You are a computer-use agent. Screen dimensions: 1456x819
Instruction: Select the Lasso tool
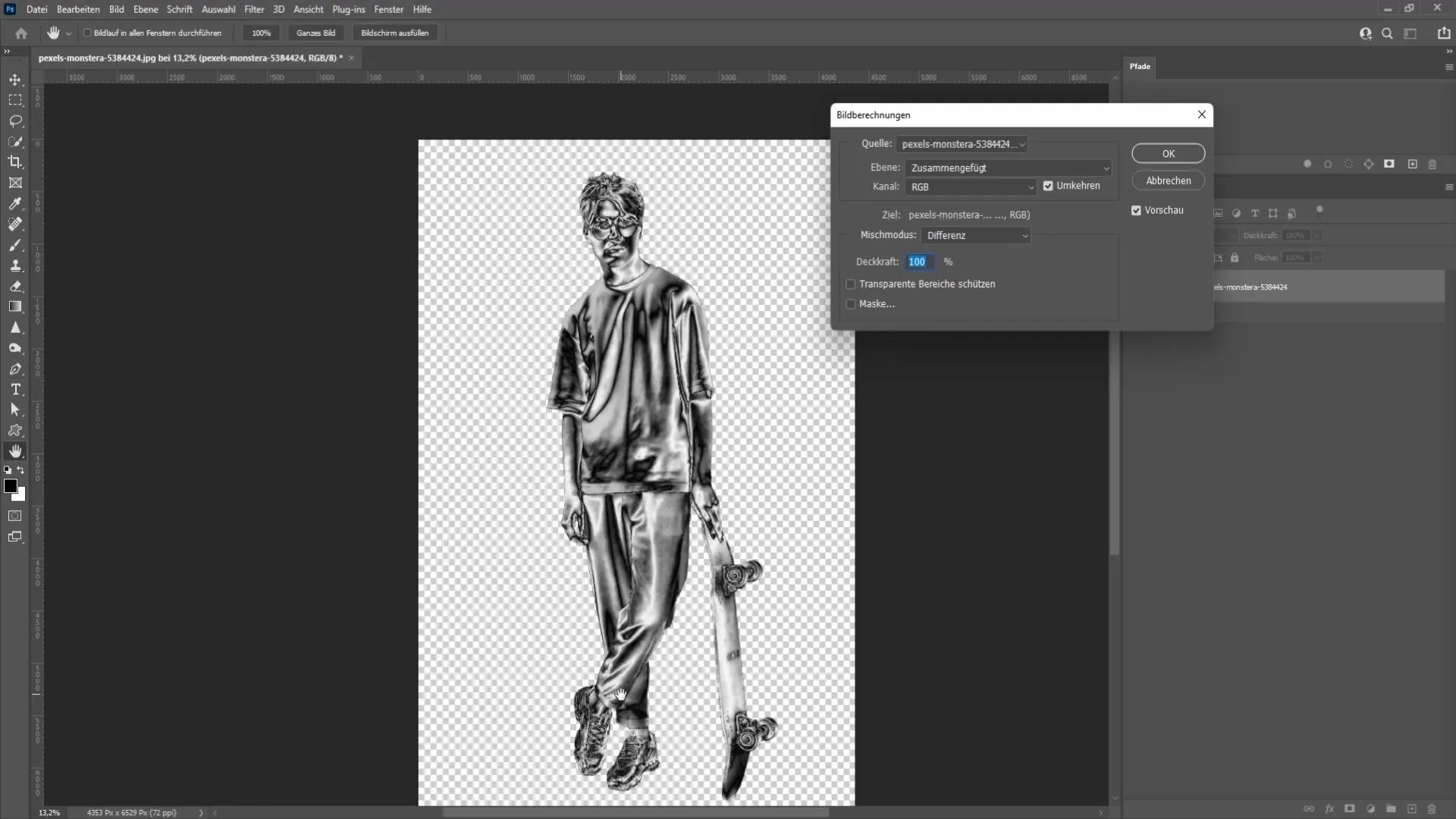15,121
